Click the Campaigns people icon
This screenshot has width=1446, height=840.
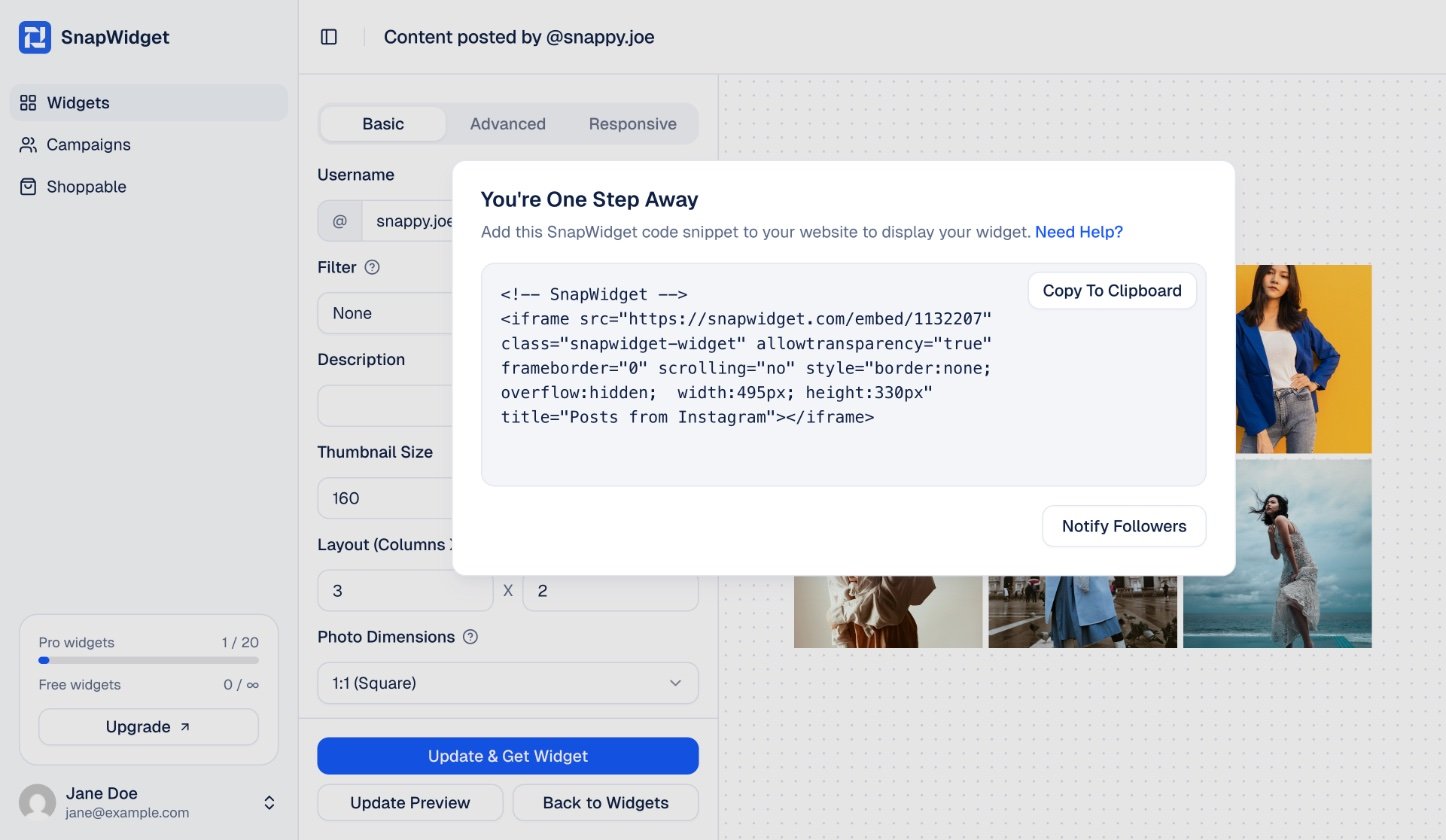(28, 145)
